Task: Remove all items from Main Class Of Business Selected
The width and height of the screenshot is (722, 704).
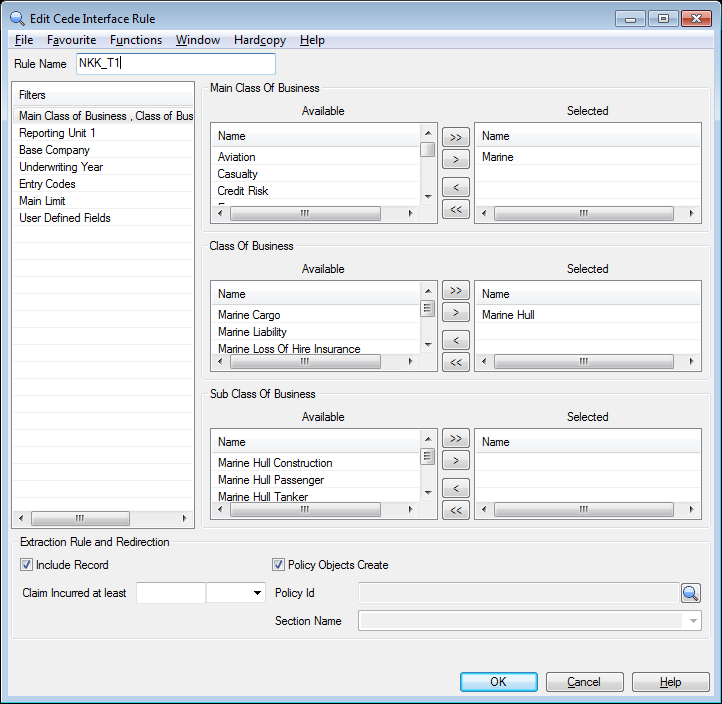Action: [455, 209]
